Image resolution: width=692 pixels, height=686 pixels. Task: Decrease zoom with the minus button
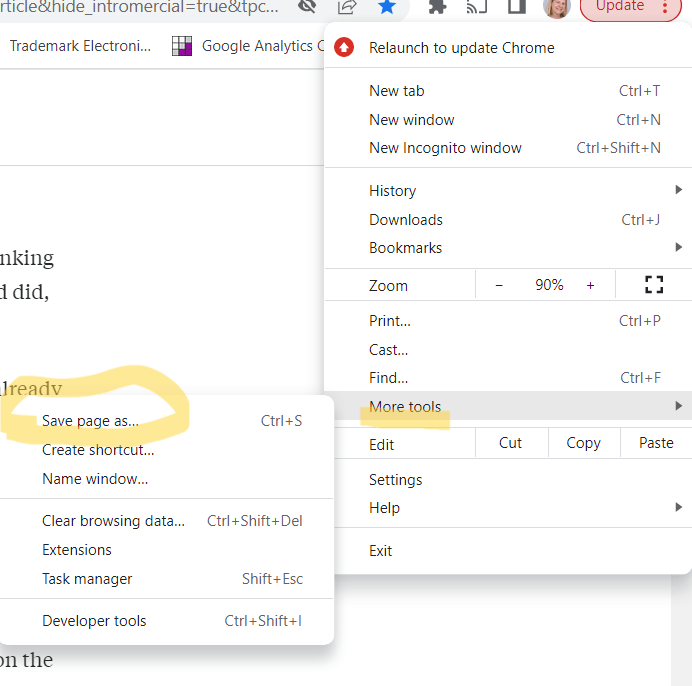[x=499, y=285]
